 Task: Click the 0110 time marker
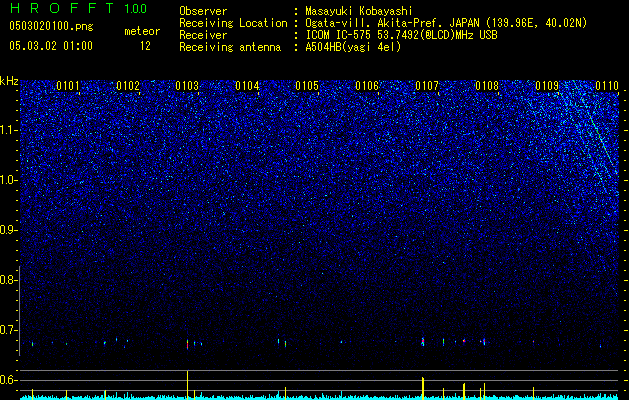point(607,86)
